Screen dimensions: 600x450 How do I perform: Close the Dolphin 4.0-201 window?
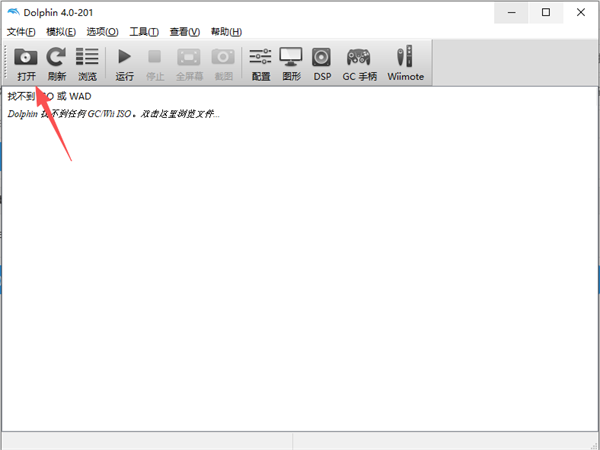(580, 12)
